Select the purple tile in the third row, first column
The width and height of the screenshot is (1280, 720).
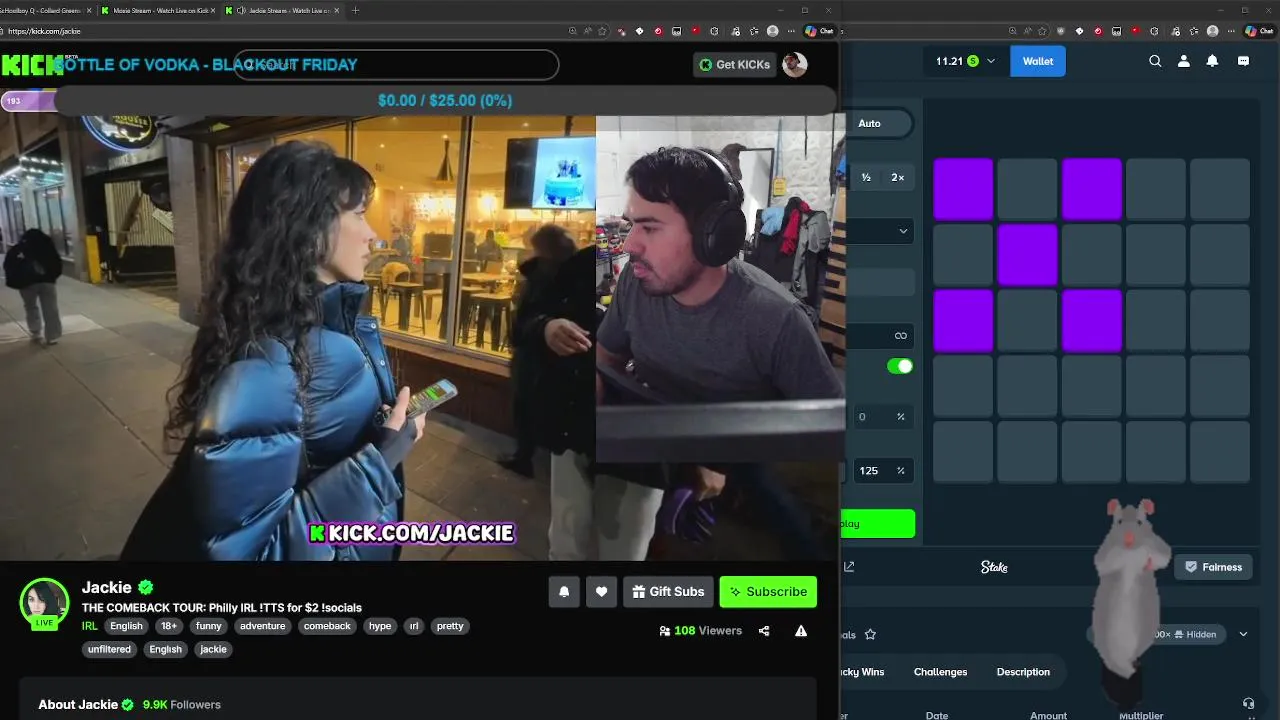pyautogui.click(x=963, y=321)
